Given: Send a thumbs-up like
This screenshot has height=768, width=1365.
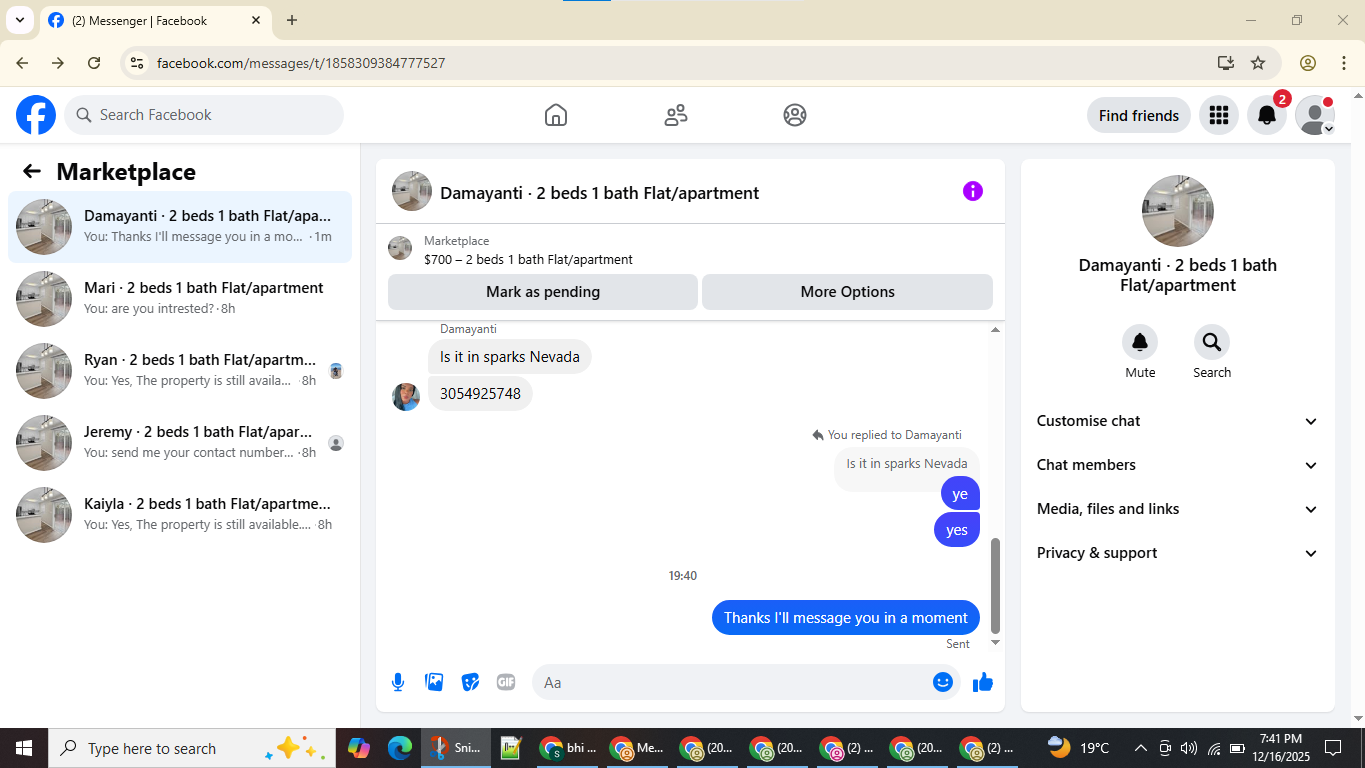Looking at the screenshot, I should [983, 682].
